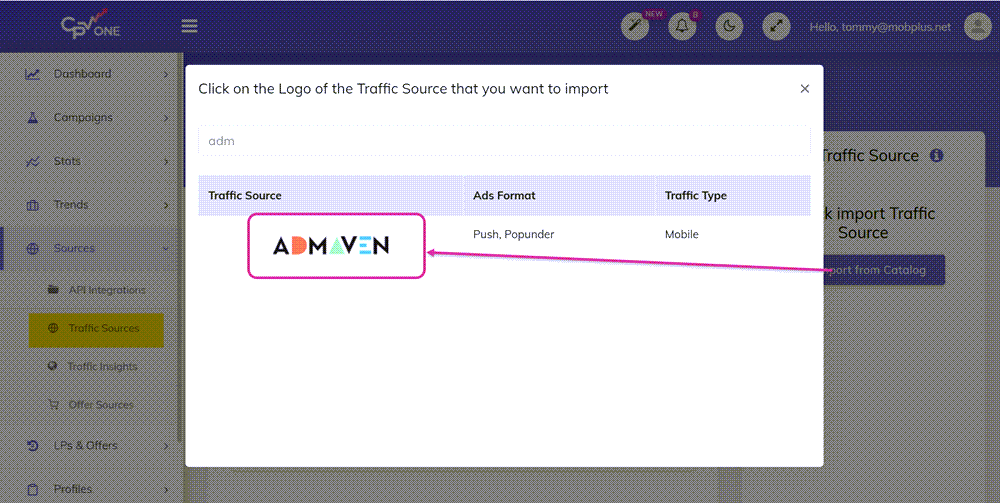Click the Dashboard chart icon

tap(33, 74)
